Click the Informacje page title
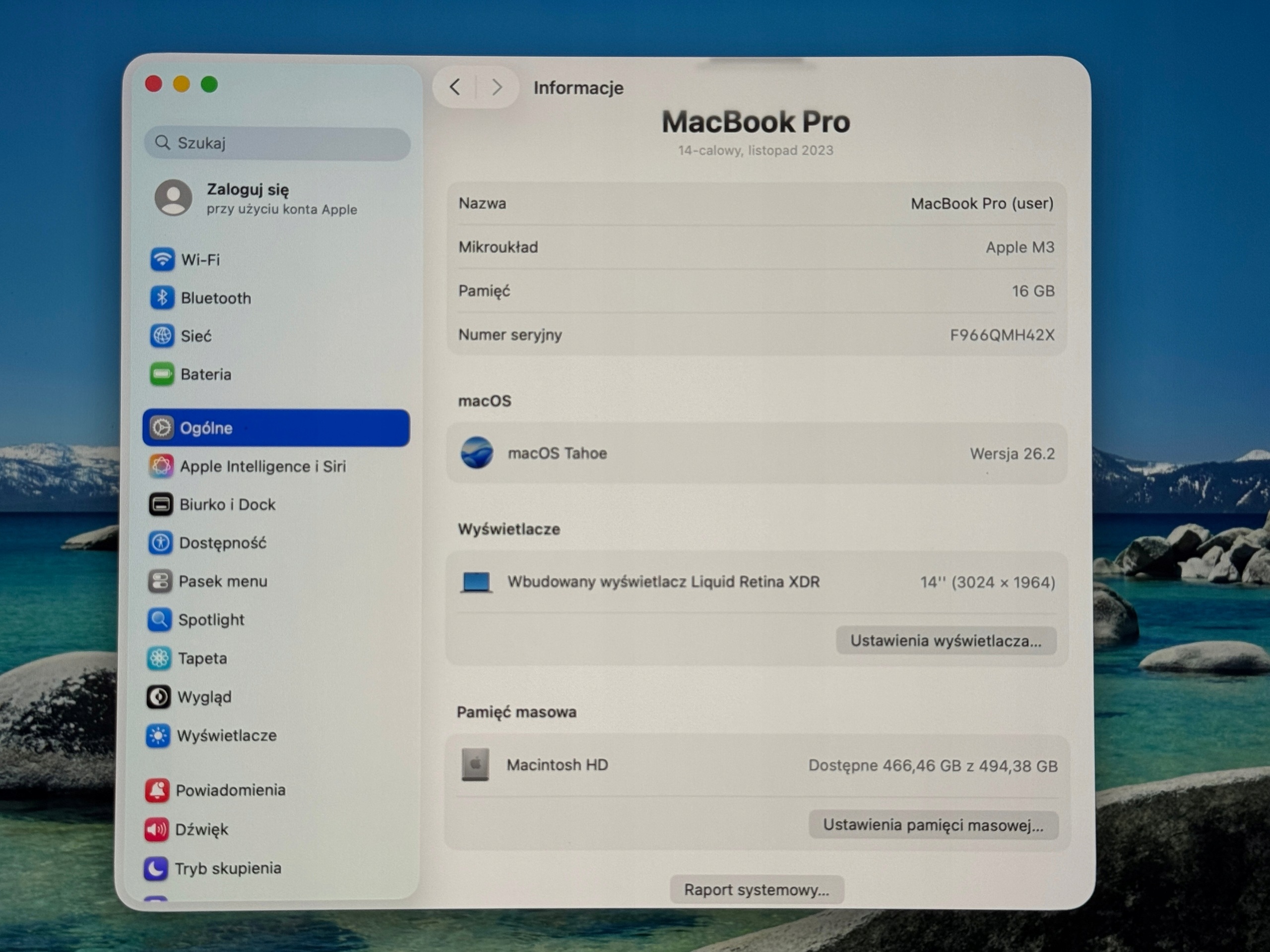This screenshot has width=1270, height=952. (579, 88)
